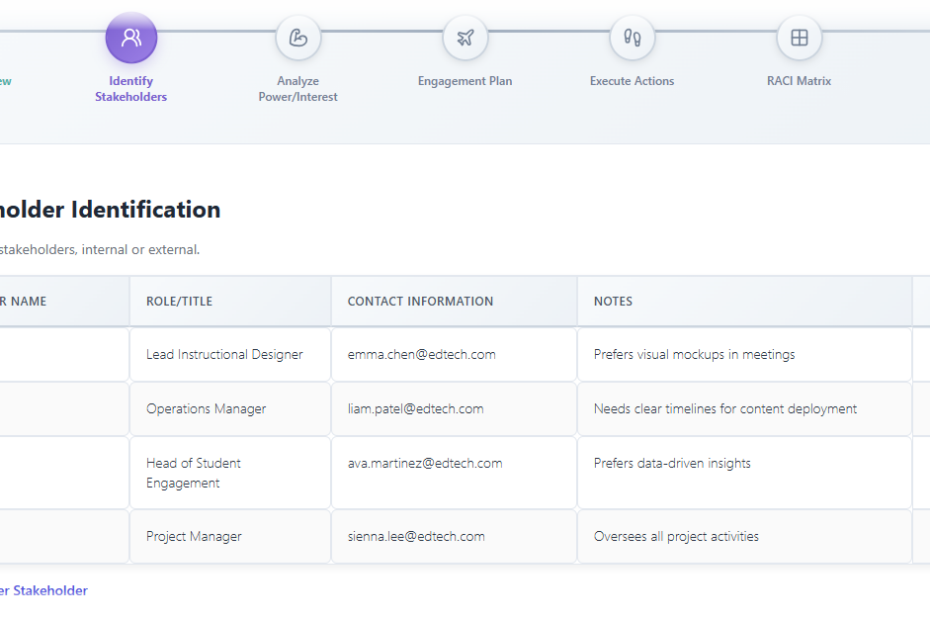Click the Engagement Plan airplane icon
This screenshot has height=620, width=930.
(465, 38)
